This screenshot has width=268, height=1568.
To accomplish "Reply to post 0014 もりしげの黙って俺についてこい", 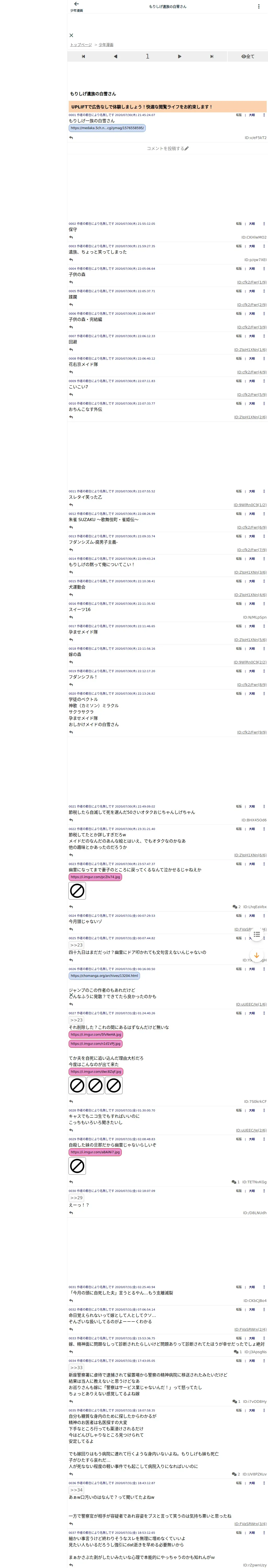I will pos(71,572).
